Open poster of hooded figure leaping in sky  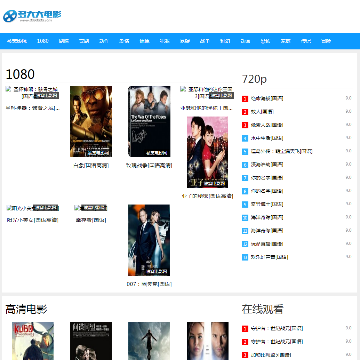point(149,341)
